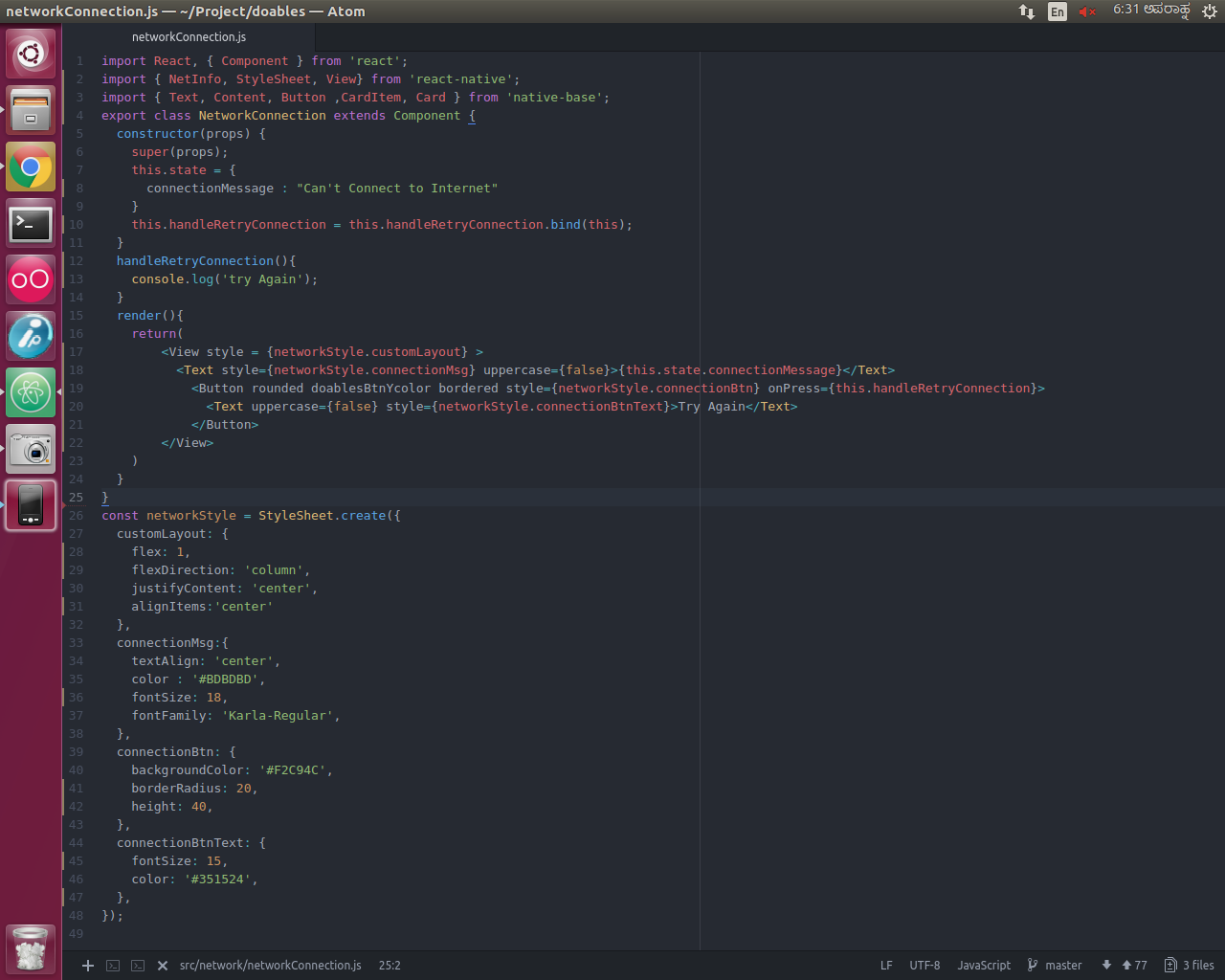Image resolution: width=1225 pixels, height=980 pixels.
Task: Select the networkConnection.js editor tab
Action: tap(189, 36)
